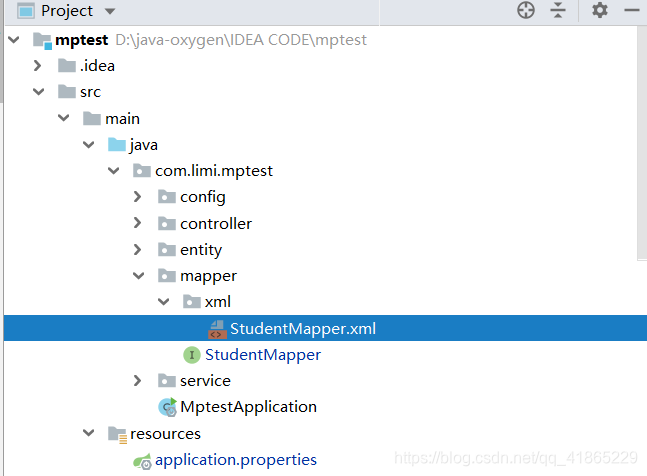Click the mapper package icon
Screen dimensions: 647x476
click(x=167, y=276)
